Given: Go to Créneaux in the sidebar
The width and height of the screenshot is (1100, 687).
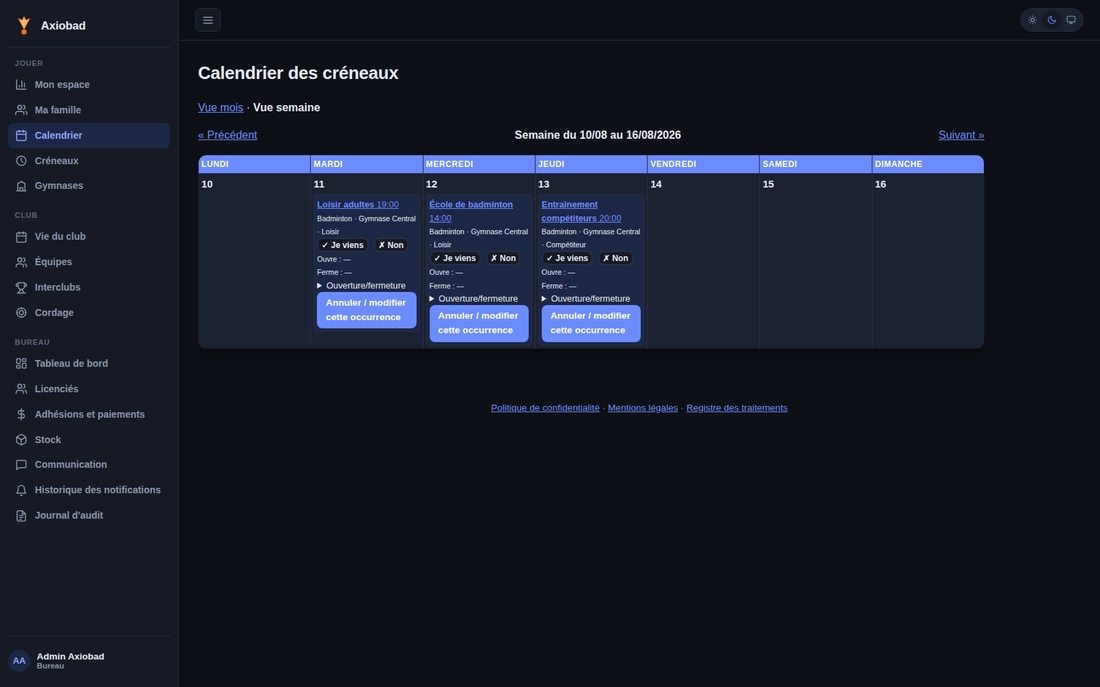Looking at the screenshot, I should tap(89, 161).
